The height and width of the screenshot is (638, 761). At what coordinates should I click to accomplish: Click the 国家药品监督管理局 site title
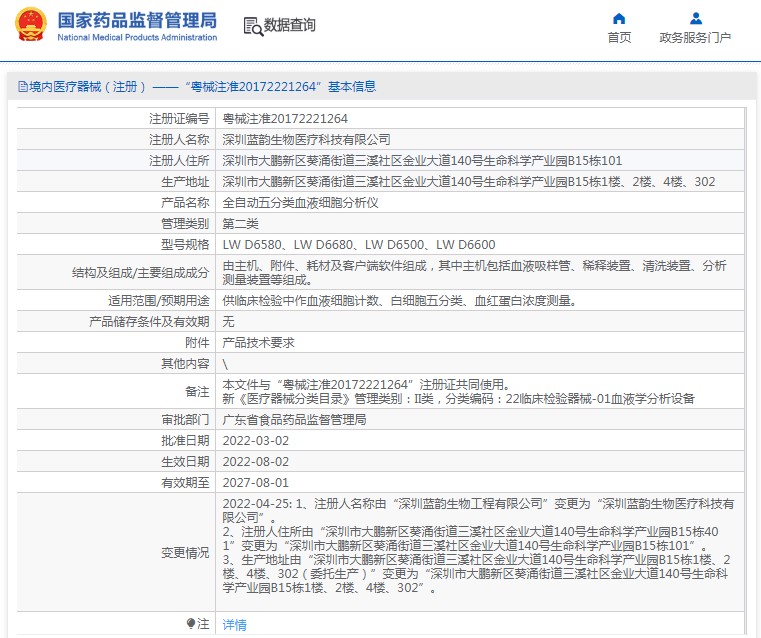137,20
